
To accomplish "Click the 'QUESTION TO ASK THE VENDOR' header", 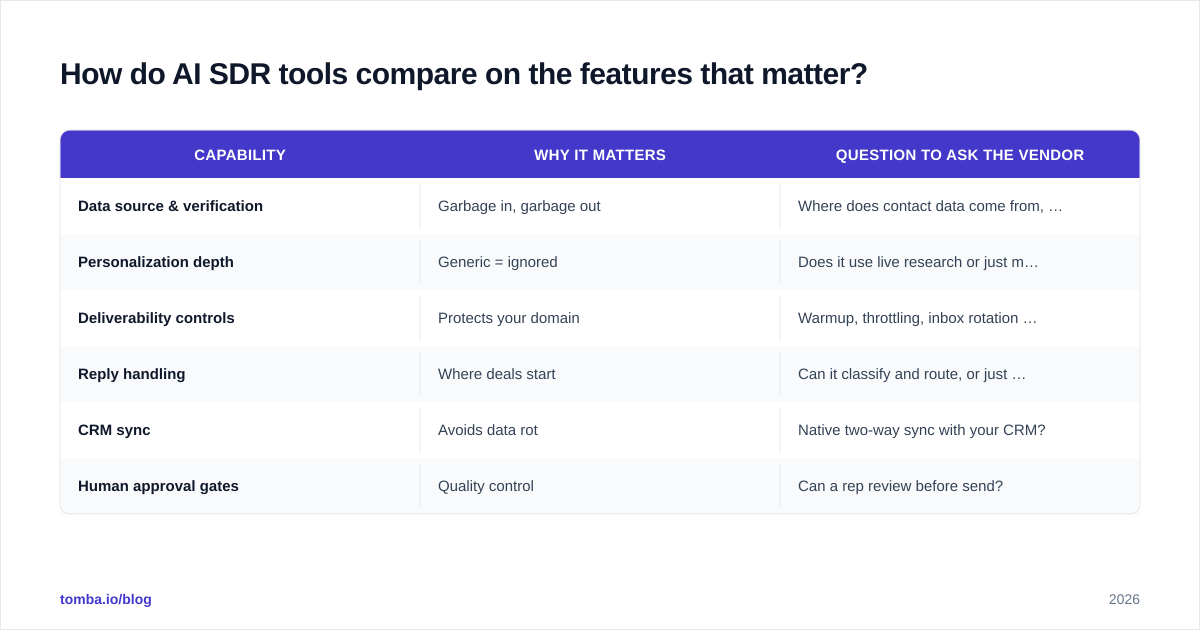I will (960, 155).
